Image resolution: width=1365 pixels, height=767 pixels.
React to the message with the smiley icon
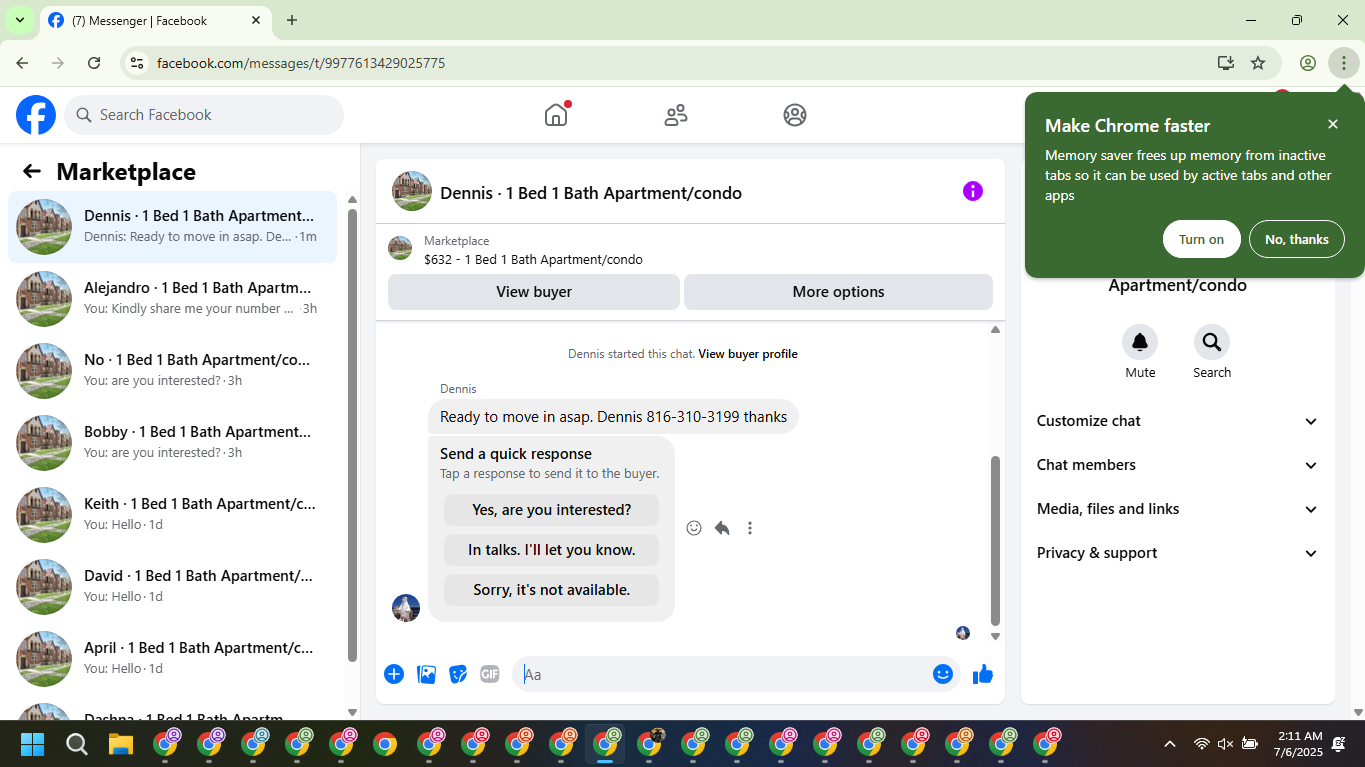click(694, 528)
